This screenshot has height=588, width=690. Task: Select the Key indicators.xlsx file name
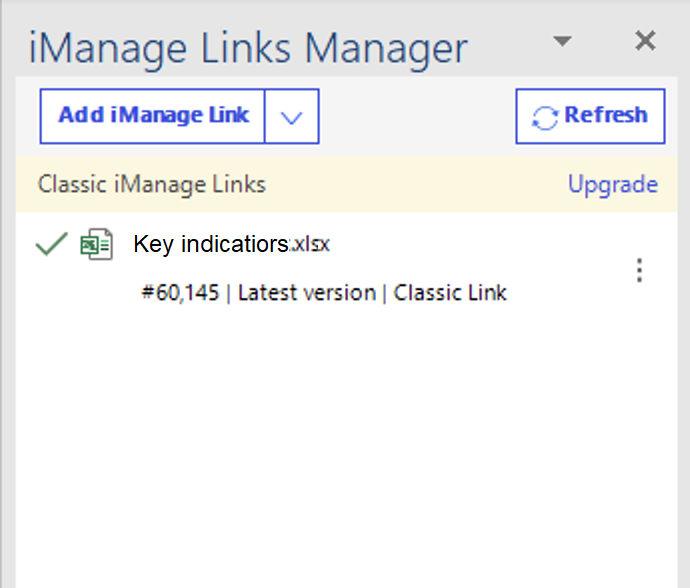(211, 244)
